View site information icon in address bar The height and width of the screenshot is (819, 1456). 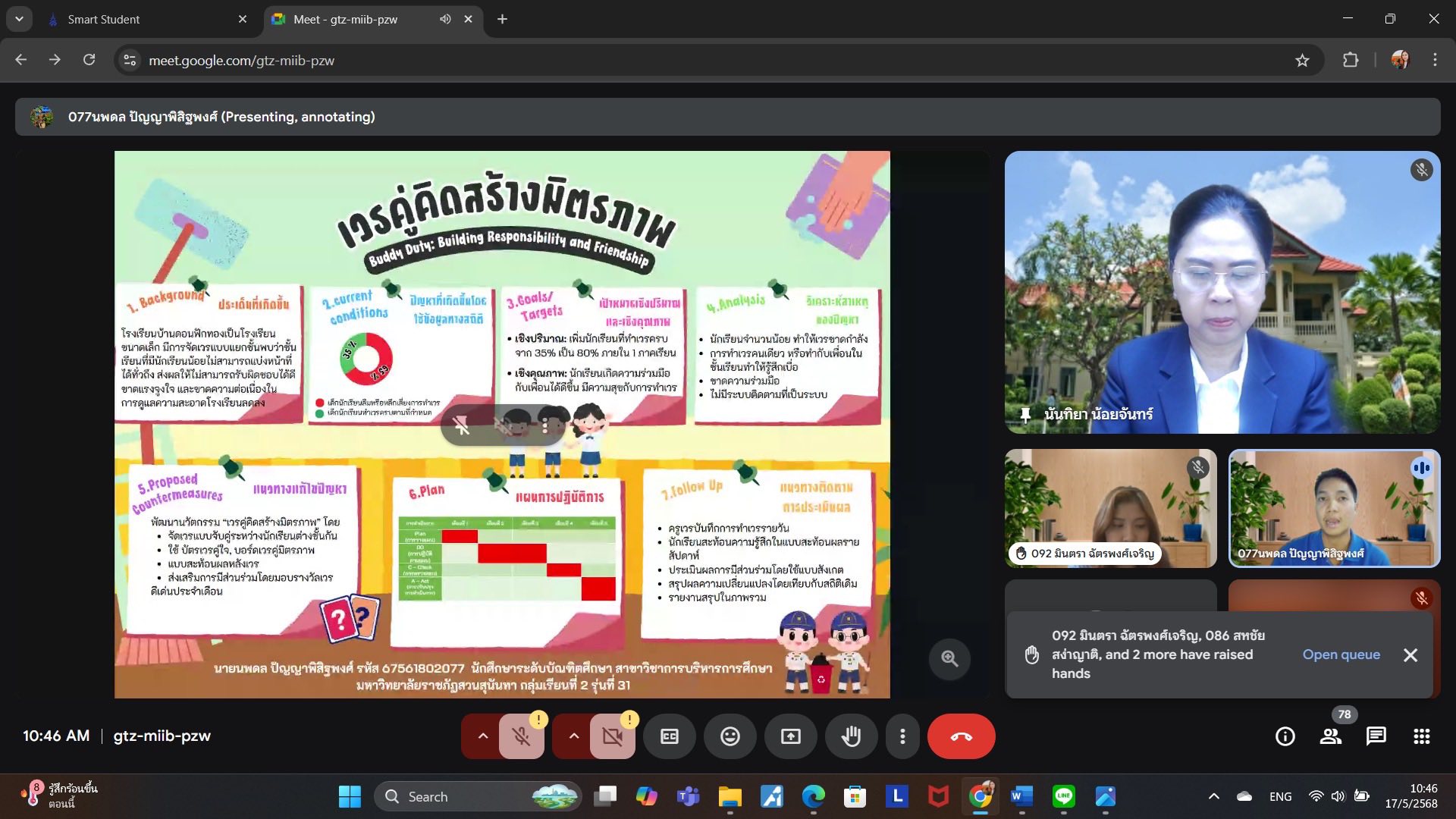[130, 61]
